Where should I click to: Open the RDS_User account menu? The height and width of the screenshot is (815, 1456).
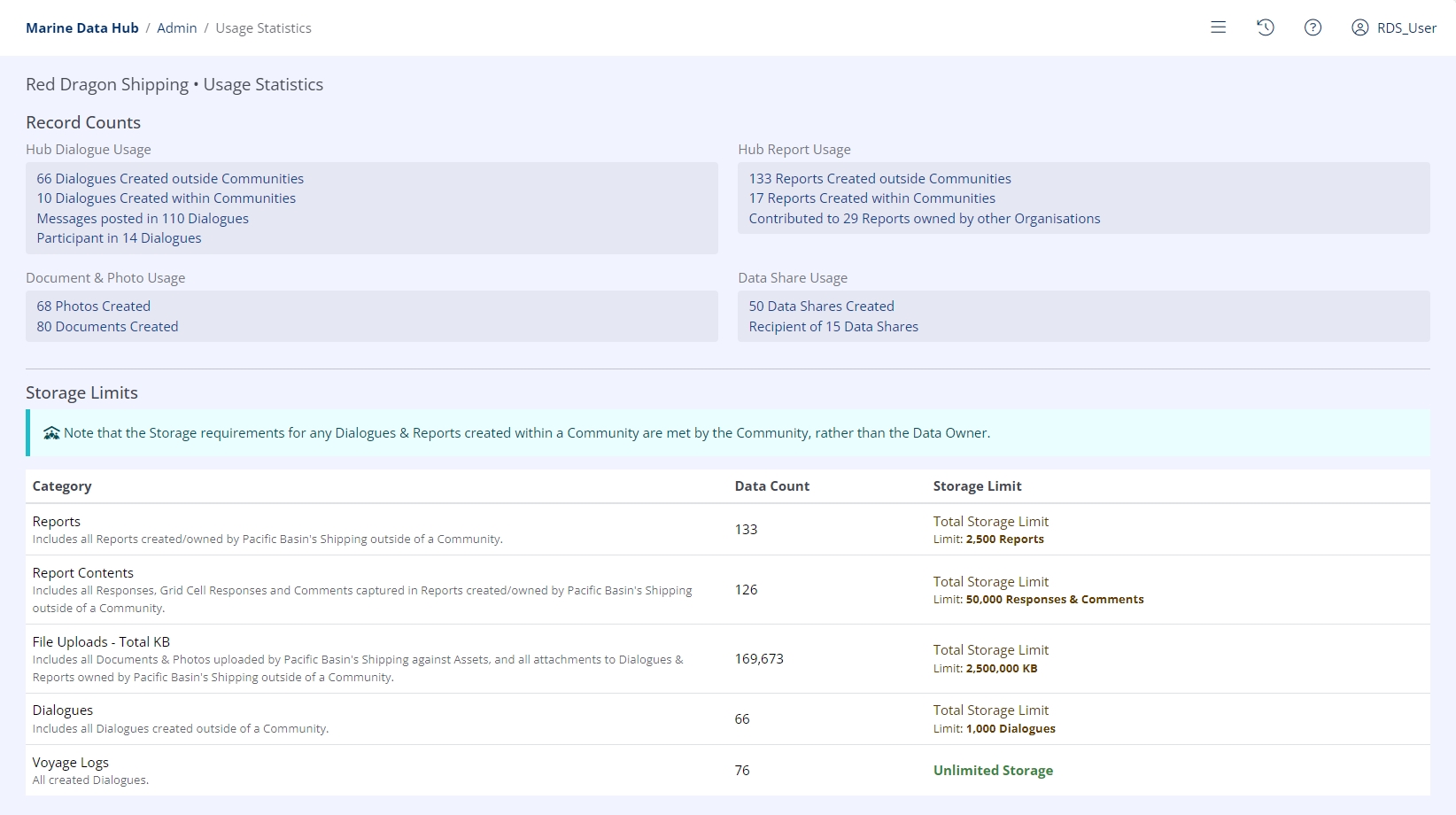point(1406,28)
